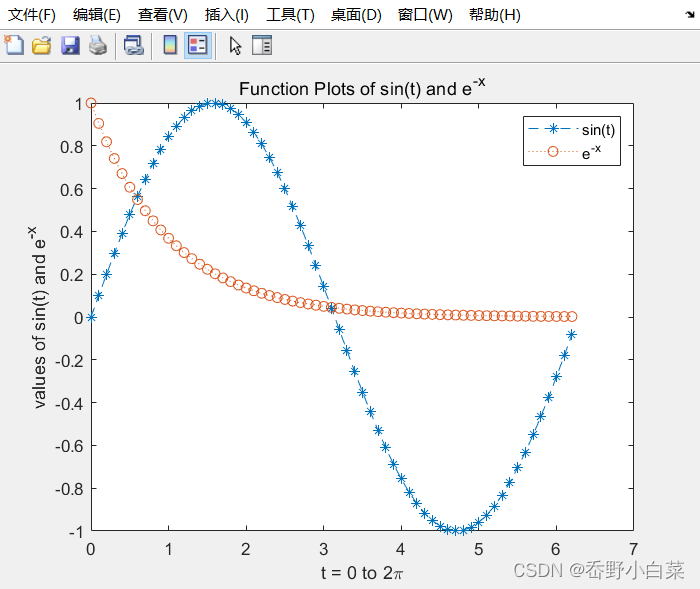Open a file with the folder icon
Screen dimensions: 700x589
pos(42,45)
